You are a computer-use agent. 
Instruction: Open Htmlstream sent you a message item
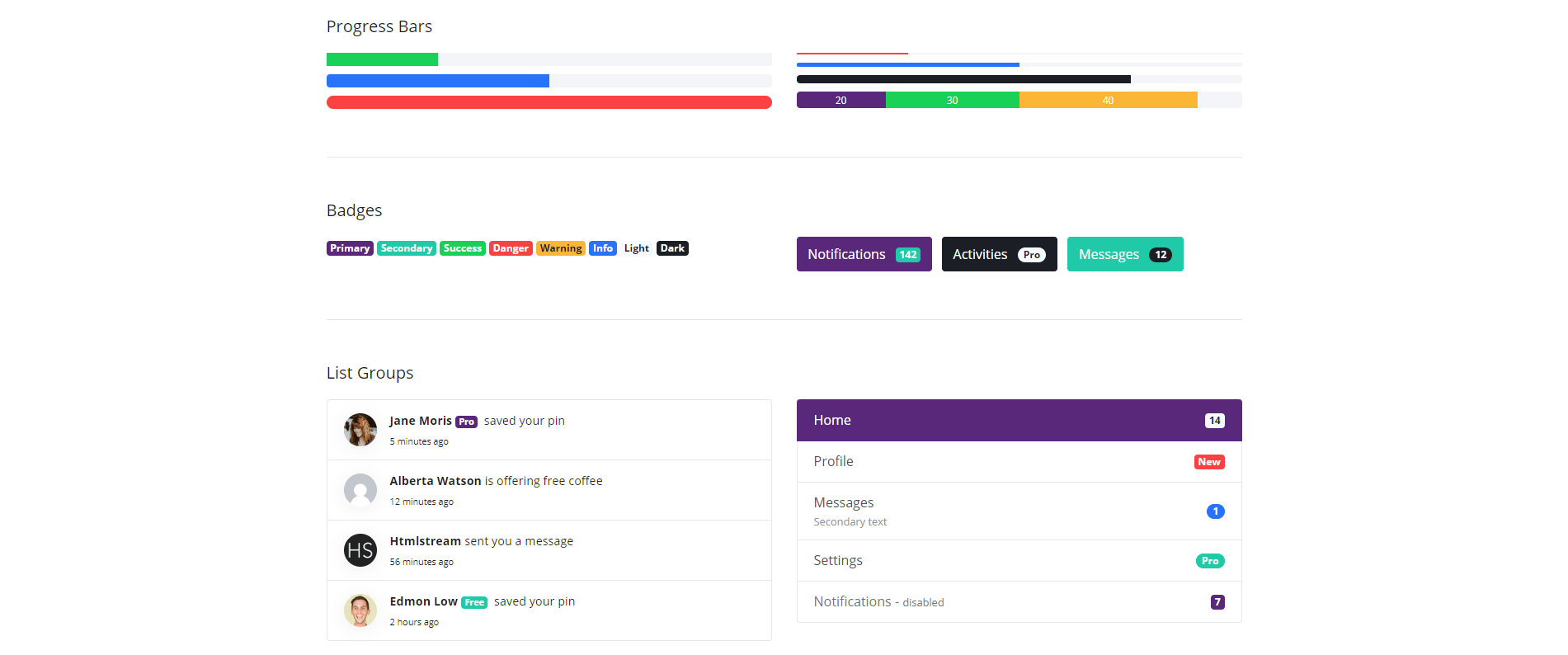pos(549,550)
